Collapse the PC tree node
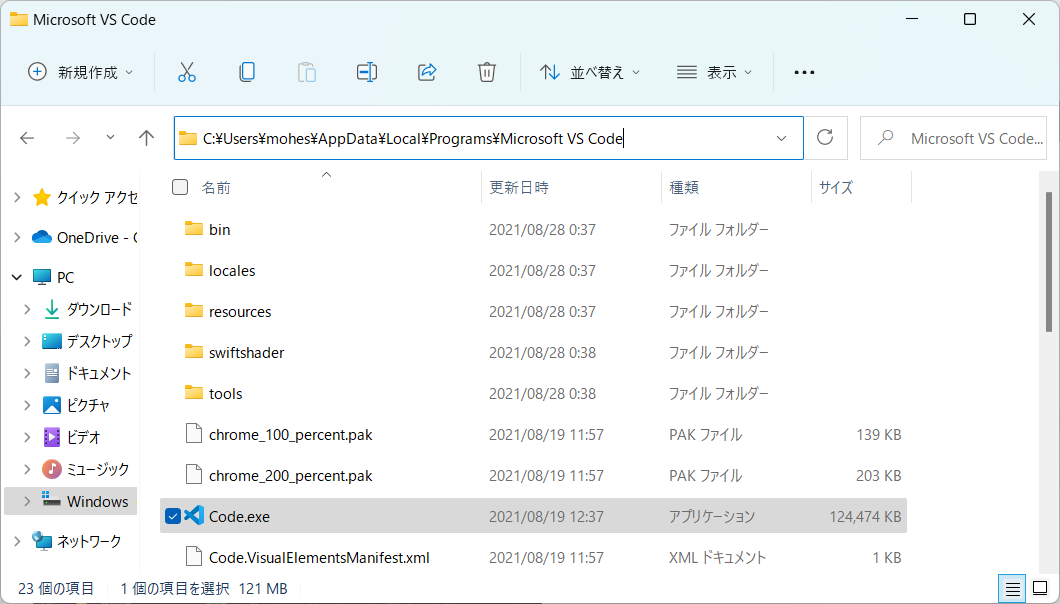Viewport: 1060px width, 604px height. (x=18, y=277)
